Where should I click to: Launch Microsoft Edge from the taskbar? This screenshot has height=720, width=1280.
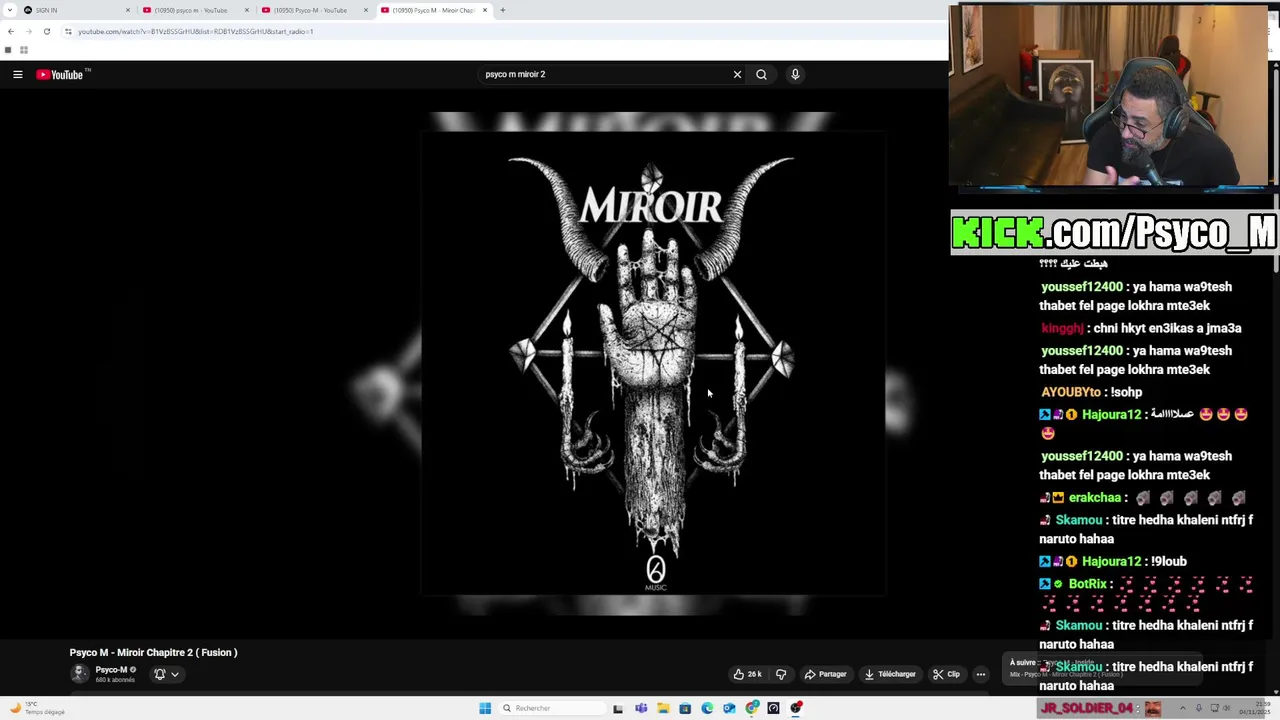point(707,708)
